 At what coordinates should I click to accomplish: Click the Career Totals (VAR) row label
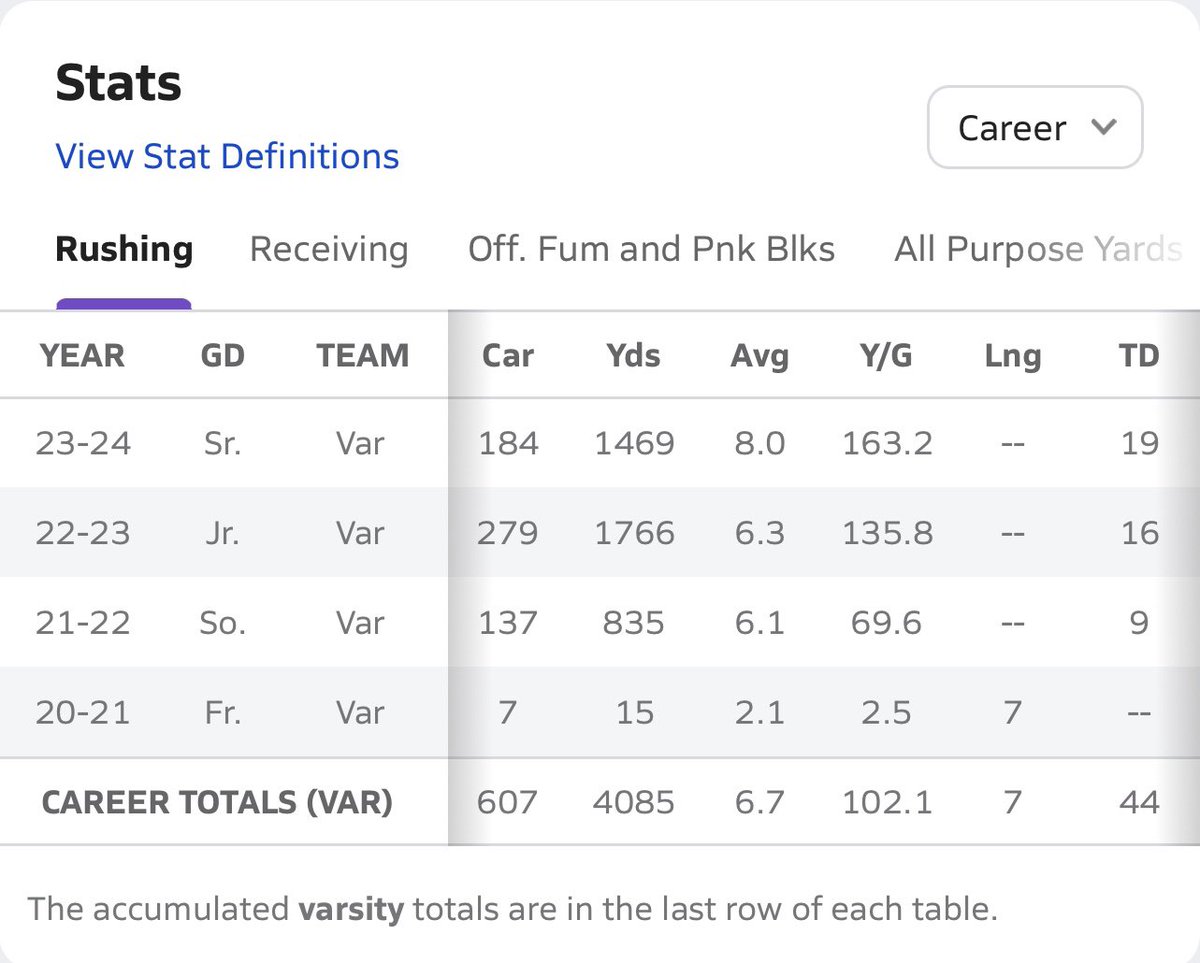tap(216, 802)
